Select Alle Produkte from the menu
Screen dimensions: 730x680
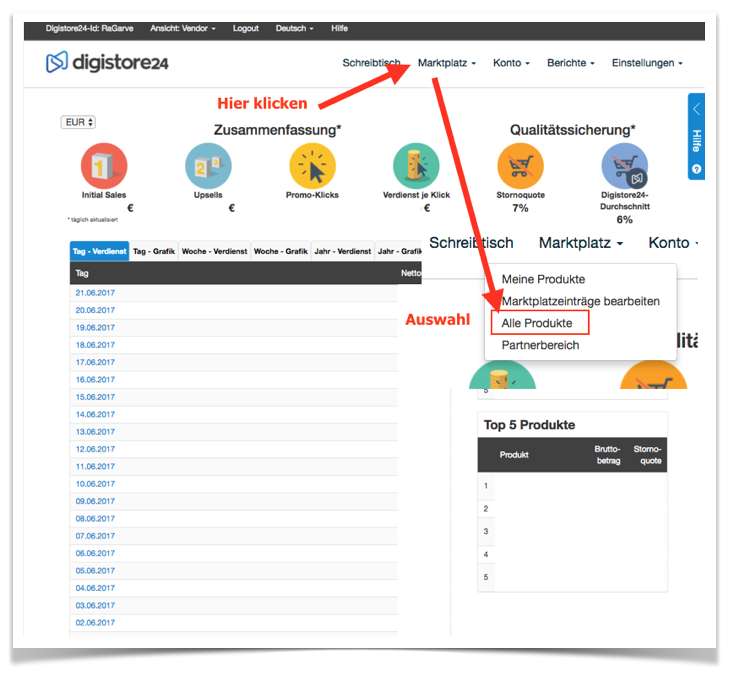[537, 323]
